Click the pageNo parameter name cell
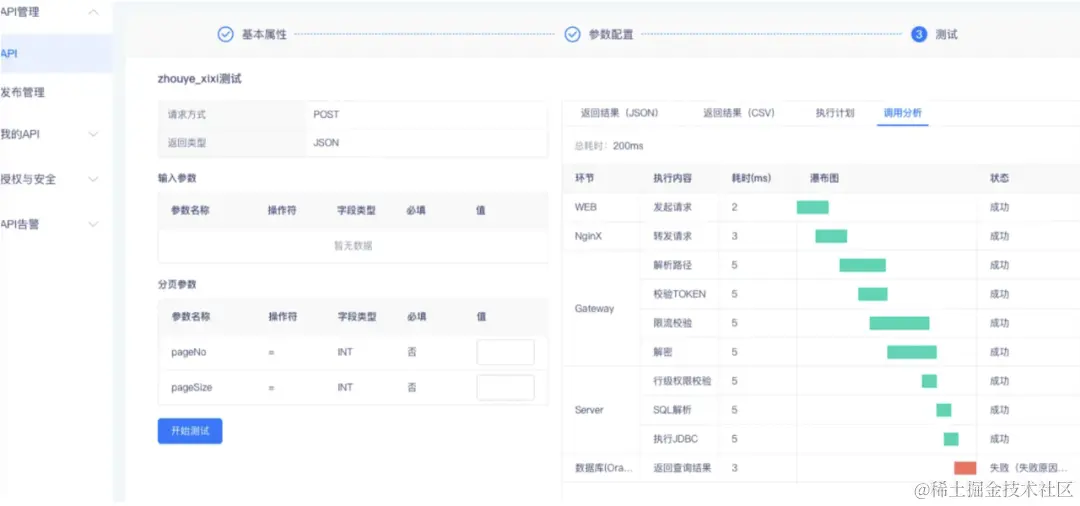This screenshot has height=506, width=1080. tap(189, 352)
